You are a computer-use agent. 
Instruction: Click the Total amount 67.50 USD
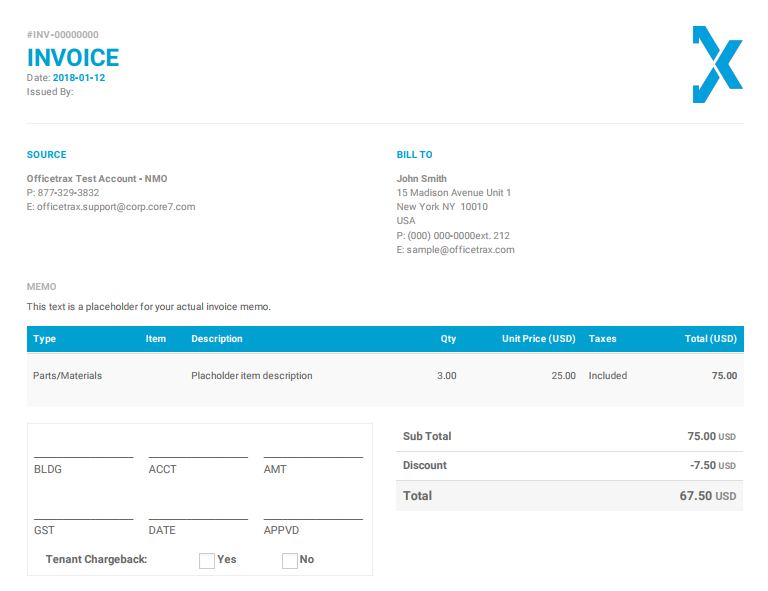[707, 496]
